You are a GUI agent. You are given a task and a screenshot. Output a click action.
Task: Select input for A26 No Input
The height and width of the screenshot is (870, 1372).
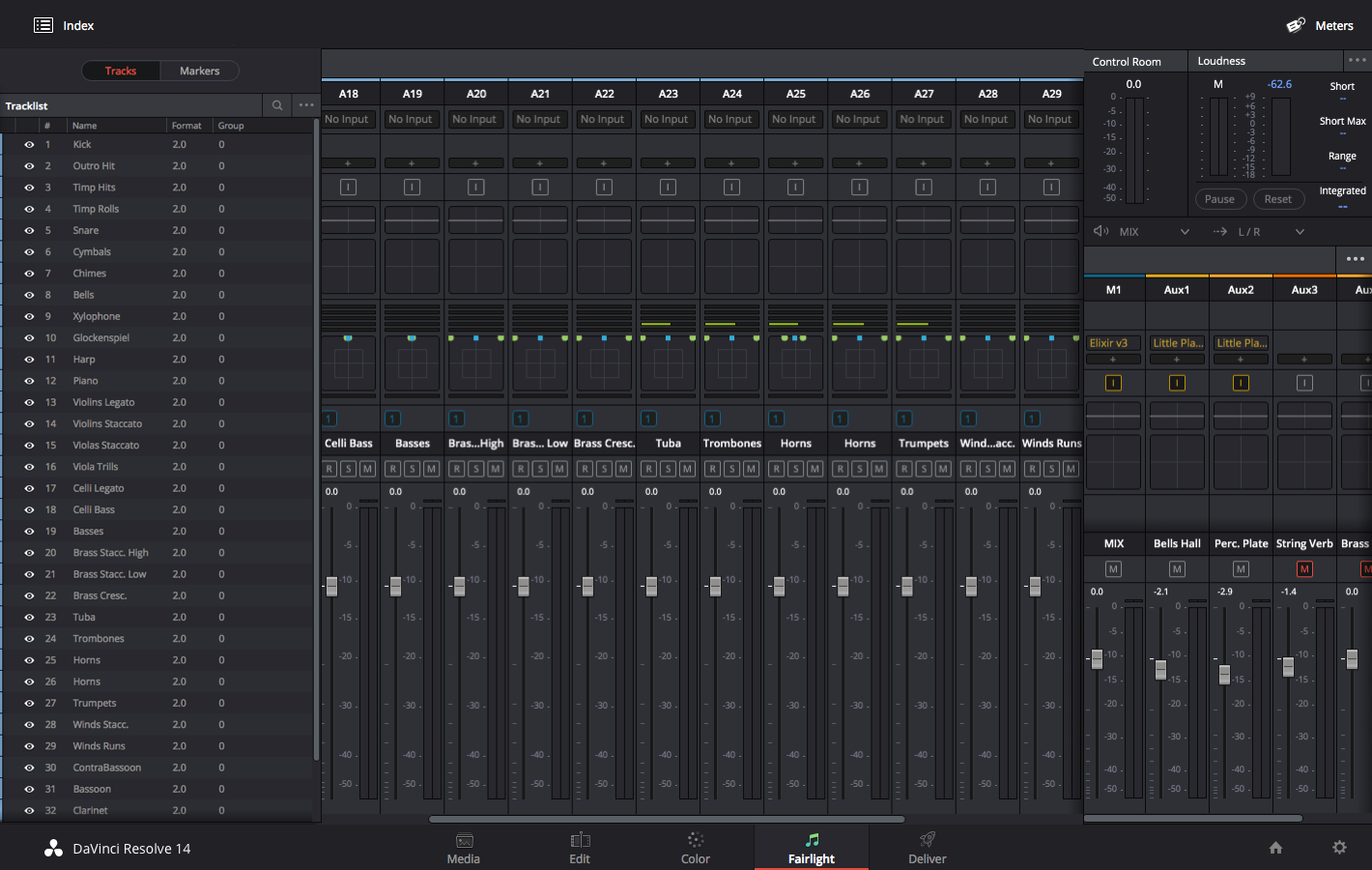coord(859,119)
